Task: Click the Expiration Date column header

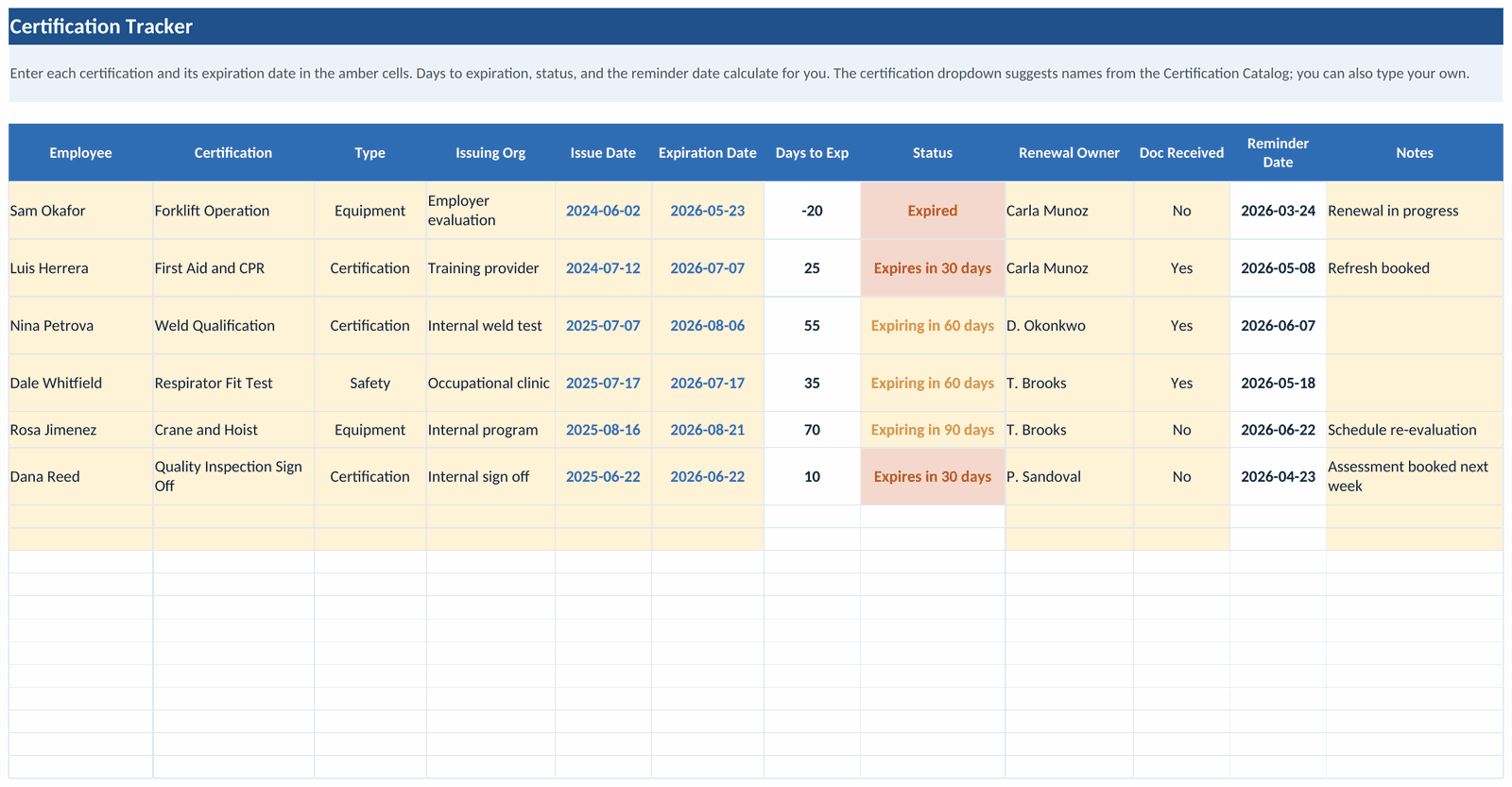Action: pos(708,152)
